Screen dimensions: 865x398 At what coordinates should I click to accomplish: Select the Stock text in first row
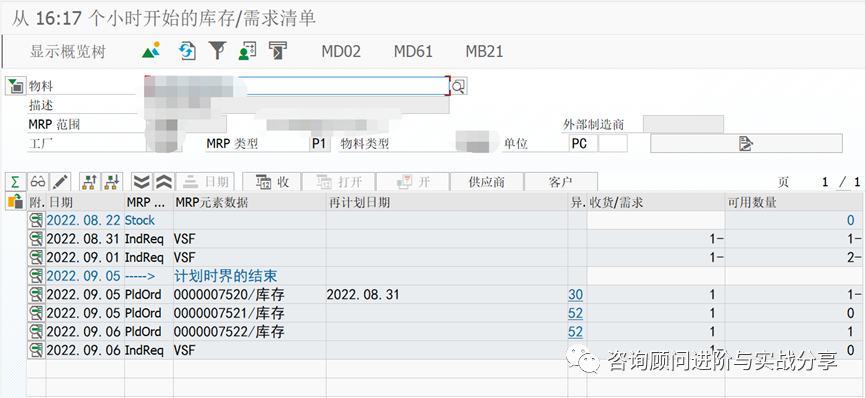[x=140, y=220]
